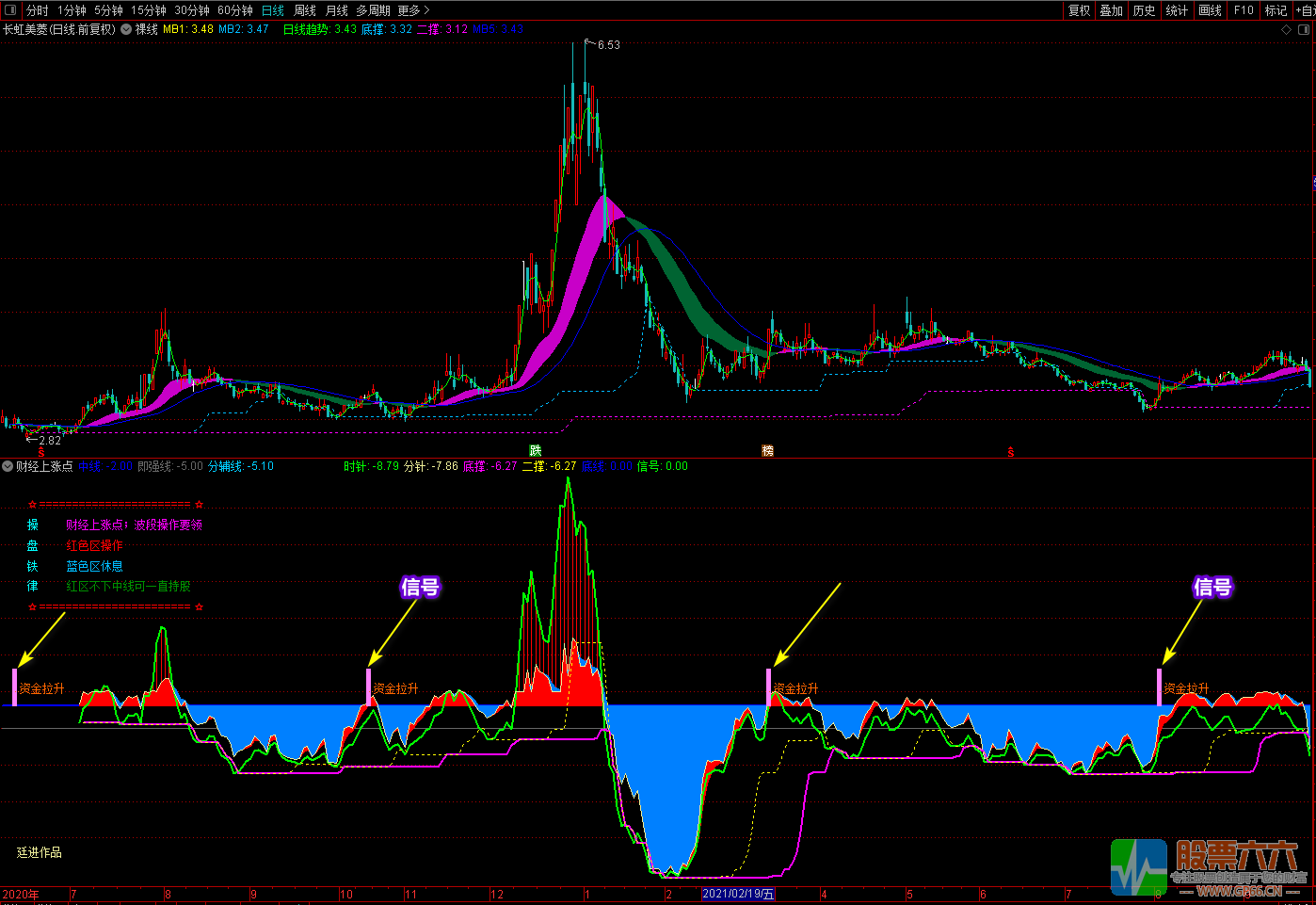
Task: Click the last pink 资金拉升 signal bar
Action: 1159,687
